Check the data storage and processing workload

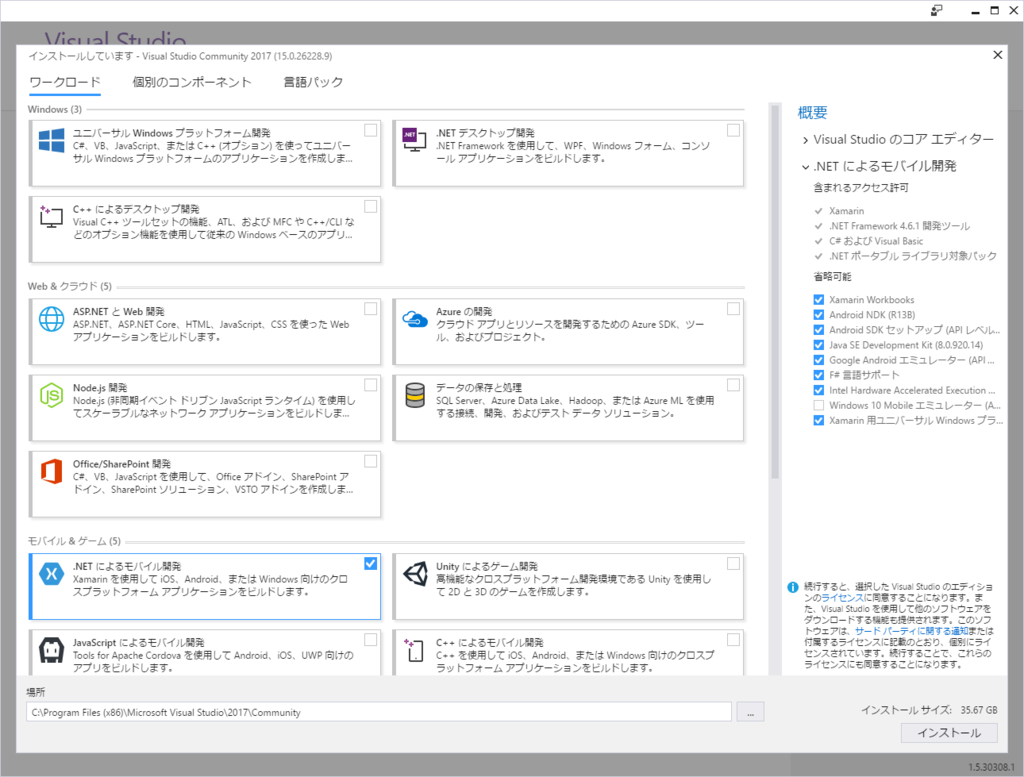point(733,385)
